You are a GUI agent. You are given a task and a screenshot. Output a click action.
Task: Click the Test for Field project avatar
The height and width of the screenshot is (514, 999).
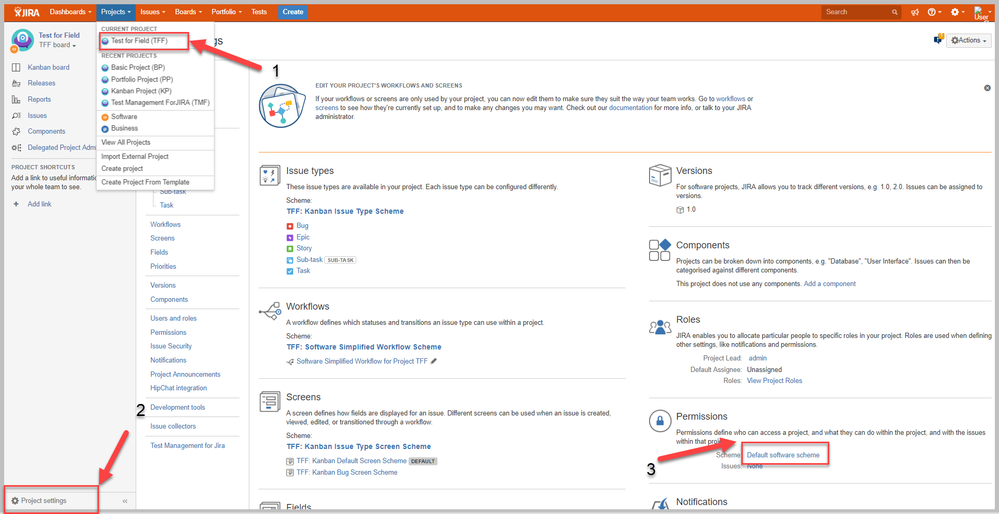[22, 40]
